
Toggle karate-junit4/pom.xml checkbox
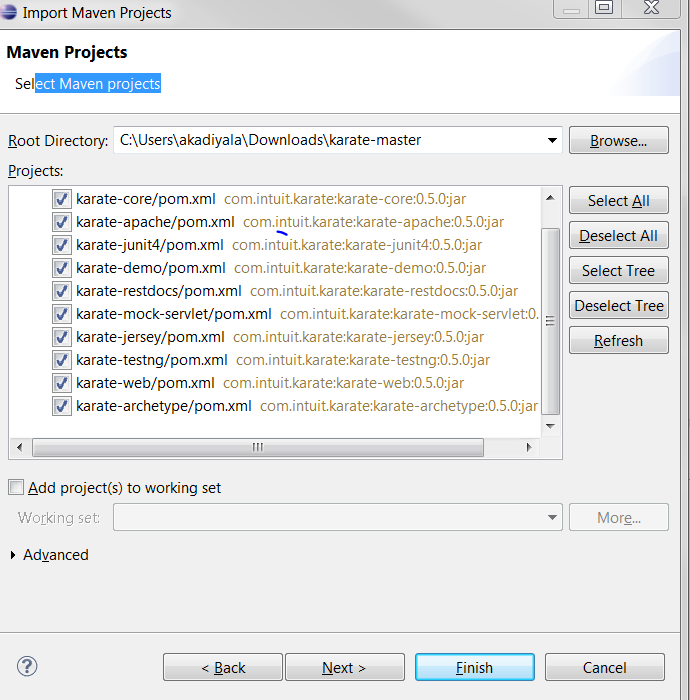tap(62, 245)
